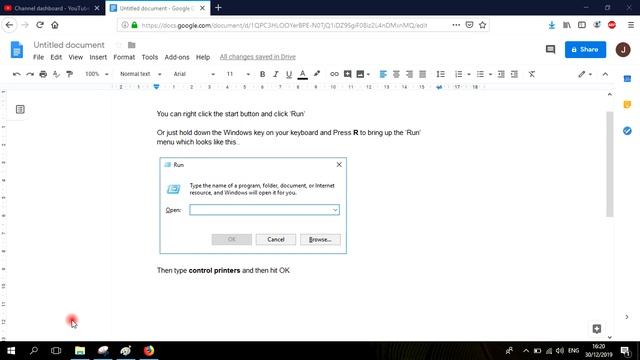
Task: Decrease the paragraph indent
Action: pyautogui.click(x=501, y=74)
